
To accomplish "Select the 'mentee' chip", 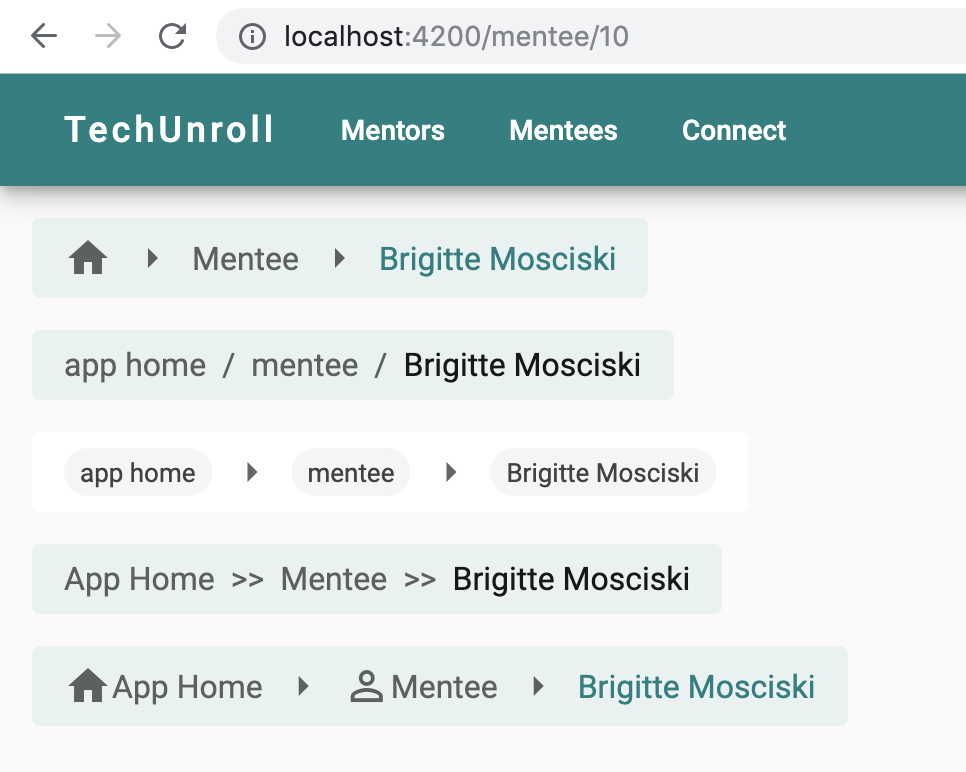I will tap(351, 473).
